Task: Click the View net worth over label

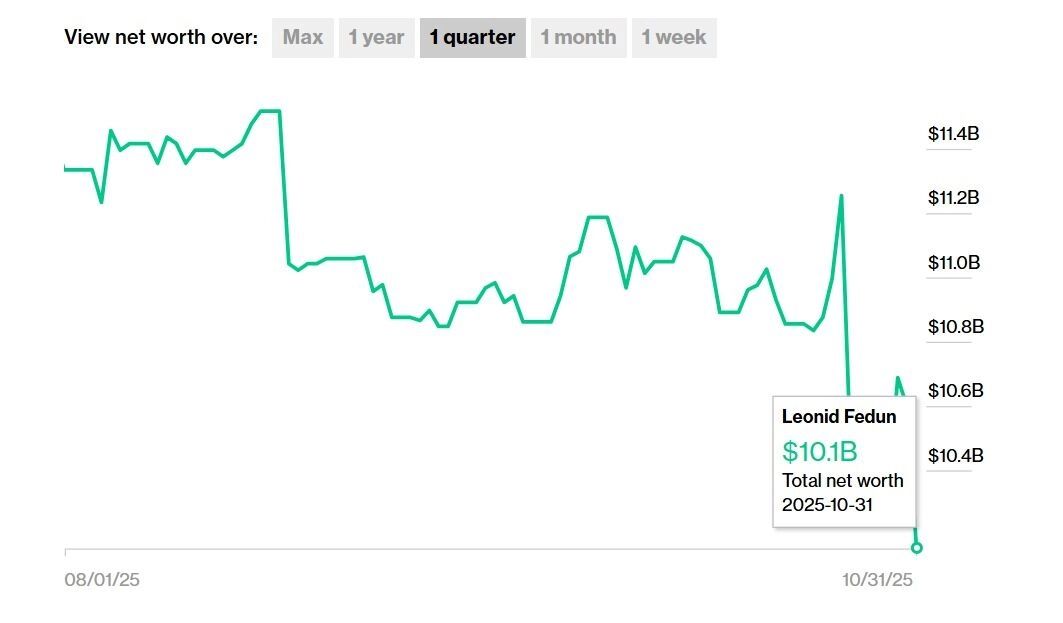Action: (x=161, y=38)
